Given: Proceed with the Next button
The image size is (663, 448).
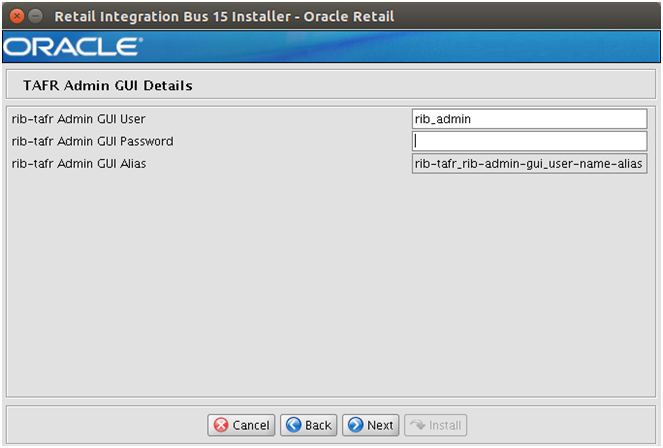Looking at the screenshot, I should (x=370, y=425).
